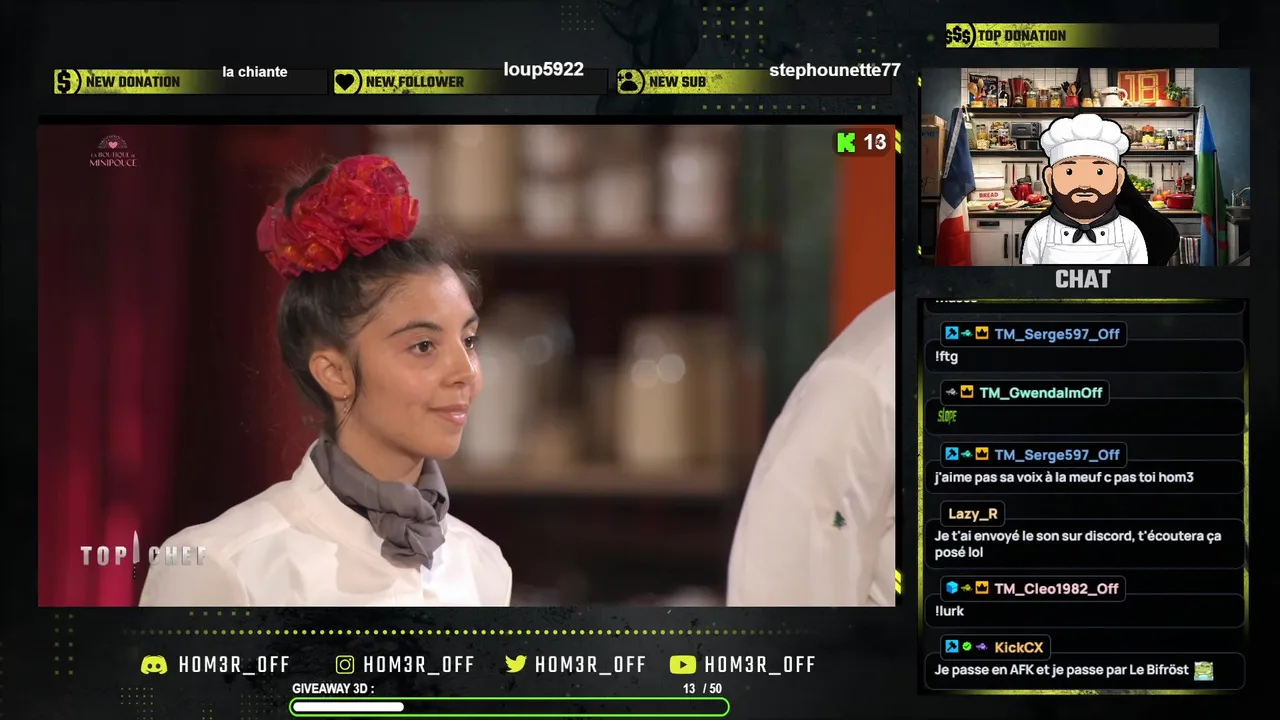Viewport: 1280px width, 720px height.
Task: Click the giveaway counter '13 / 50'
Action: tap(702, 689)
